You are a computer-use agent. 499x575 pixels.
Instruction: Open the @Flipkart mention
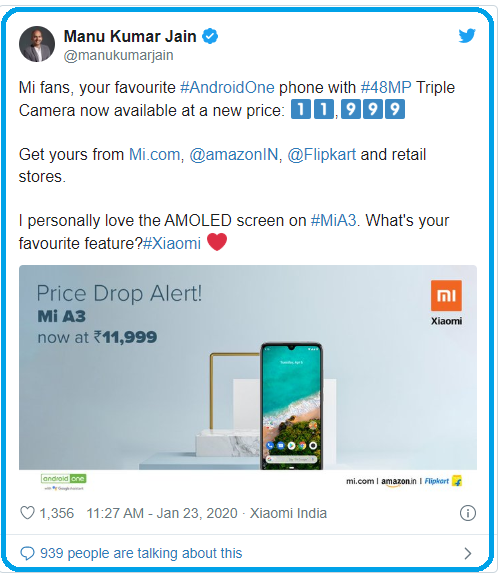coord(322,154)
